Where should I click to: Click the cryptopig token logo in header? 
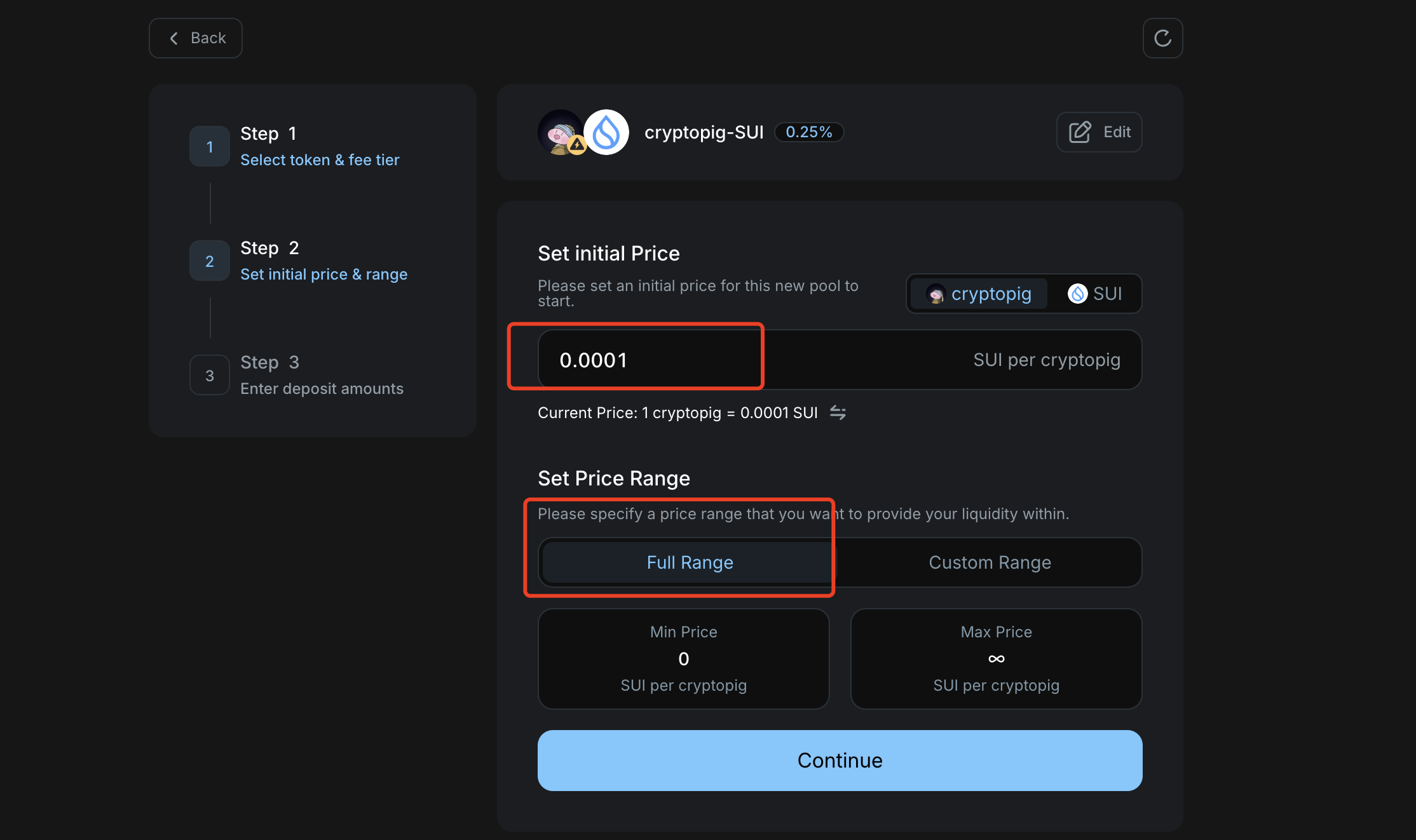coord(561,132)
